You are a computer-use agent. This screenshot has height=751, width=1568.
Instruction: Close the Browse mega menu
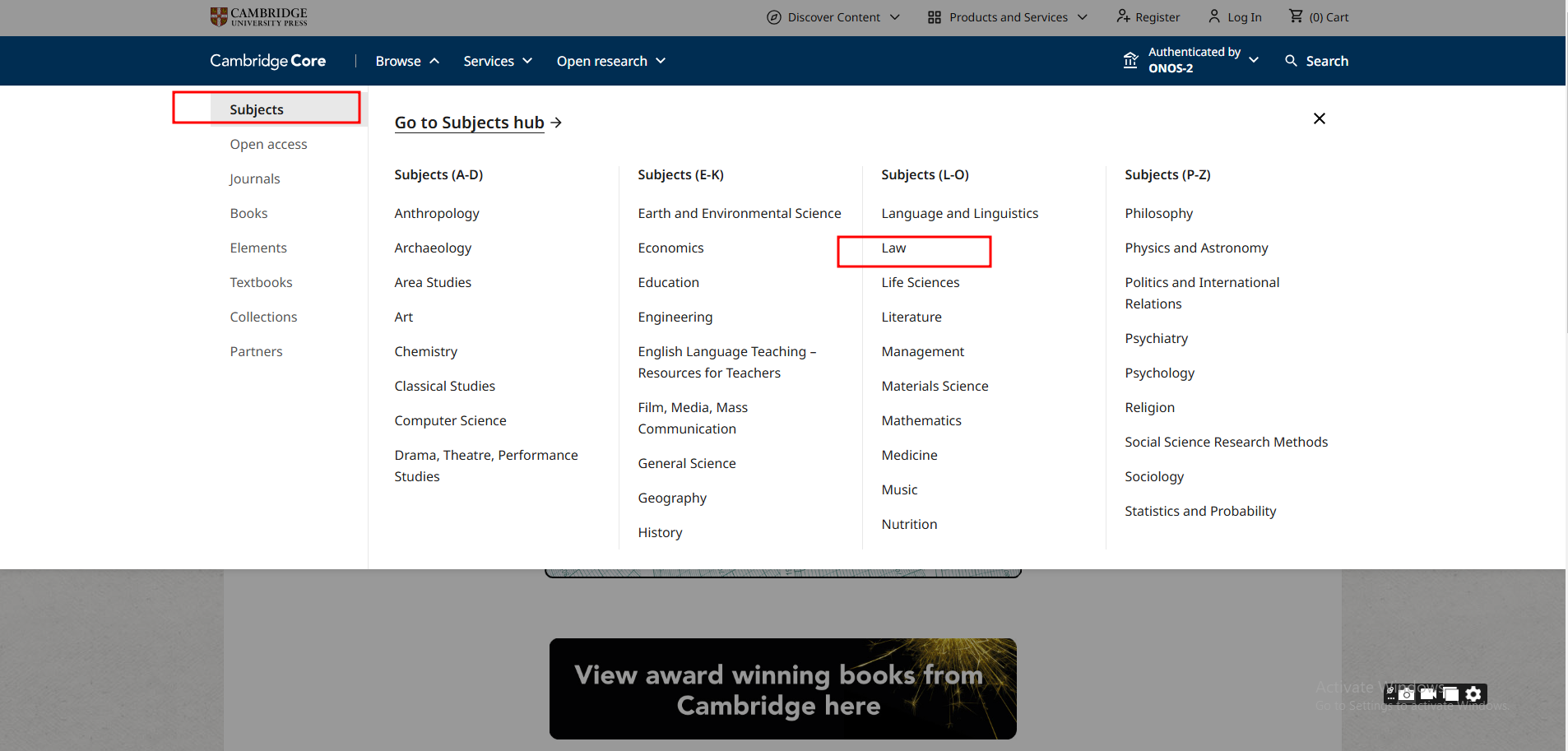[x=1319, y=118]
